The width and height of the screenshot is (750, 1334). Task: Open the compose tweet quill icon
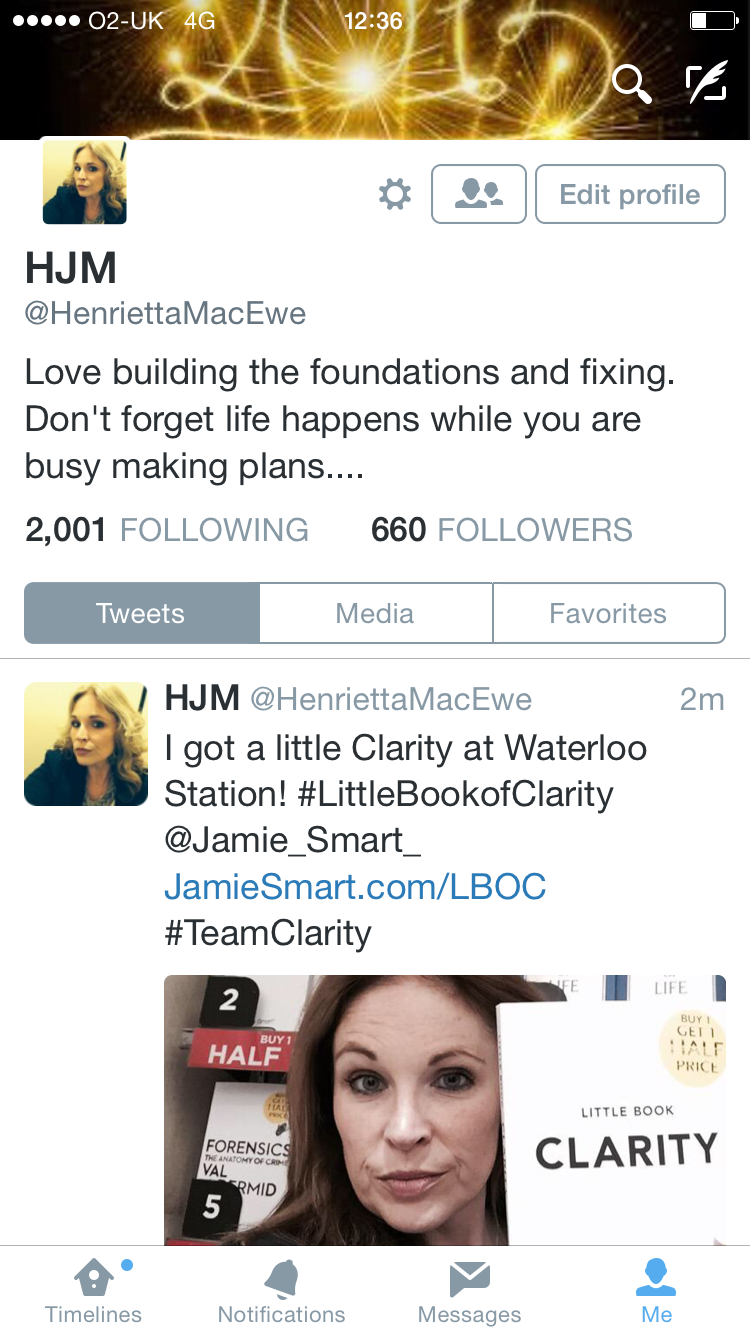pos(706,84)
